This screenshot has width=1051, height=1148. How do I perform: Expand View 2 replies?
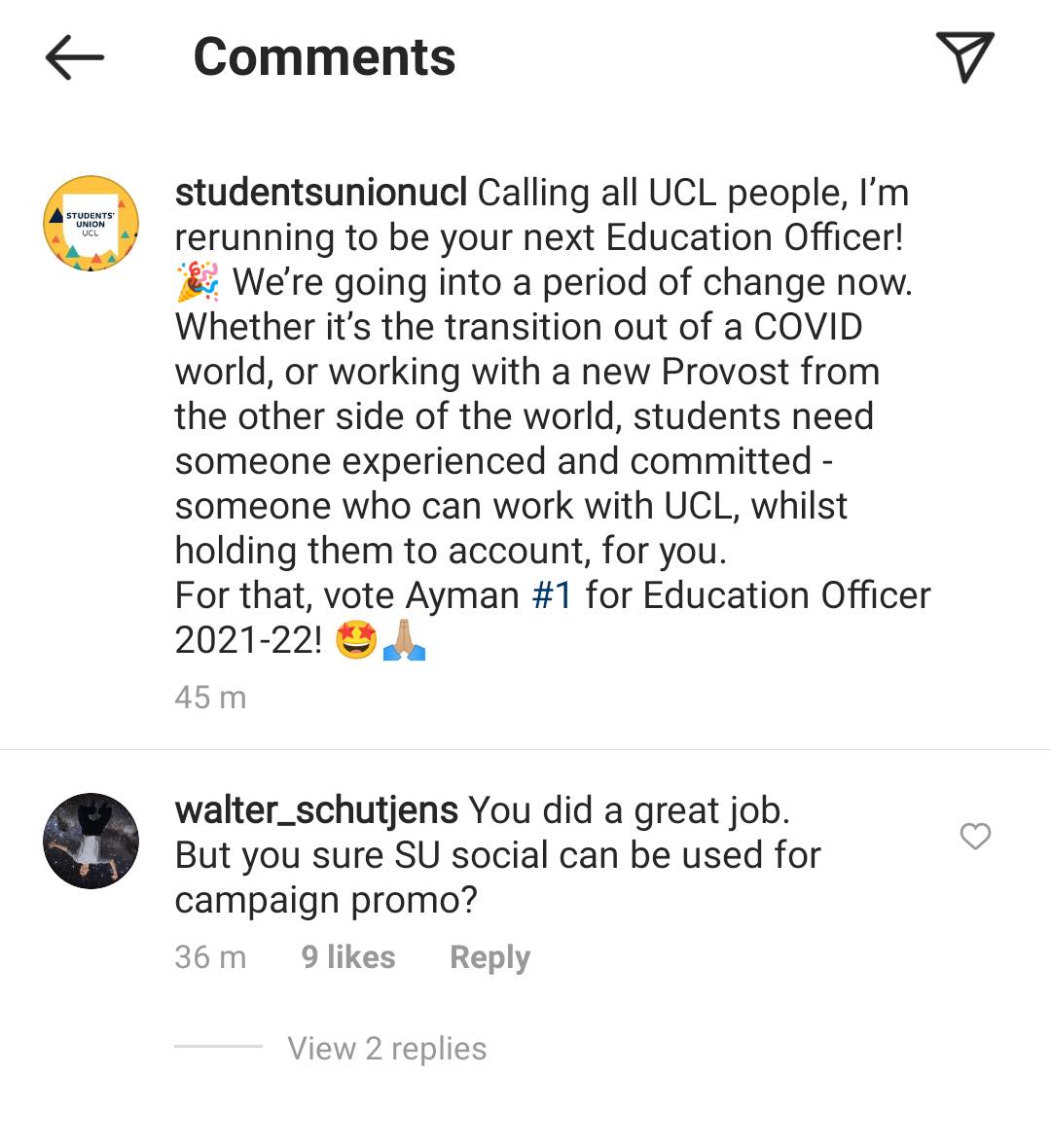(387, 1049)
